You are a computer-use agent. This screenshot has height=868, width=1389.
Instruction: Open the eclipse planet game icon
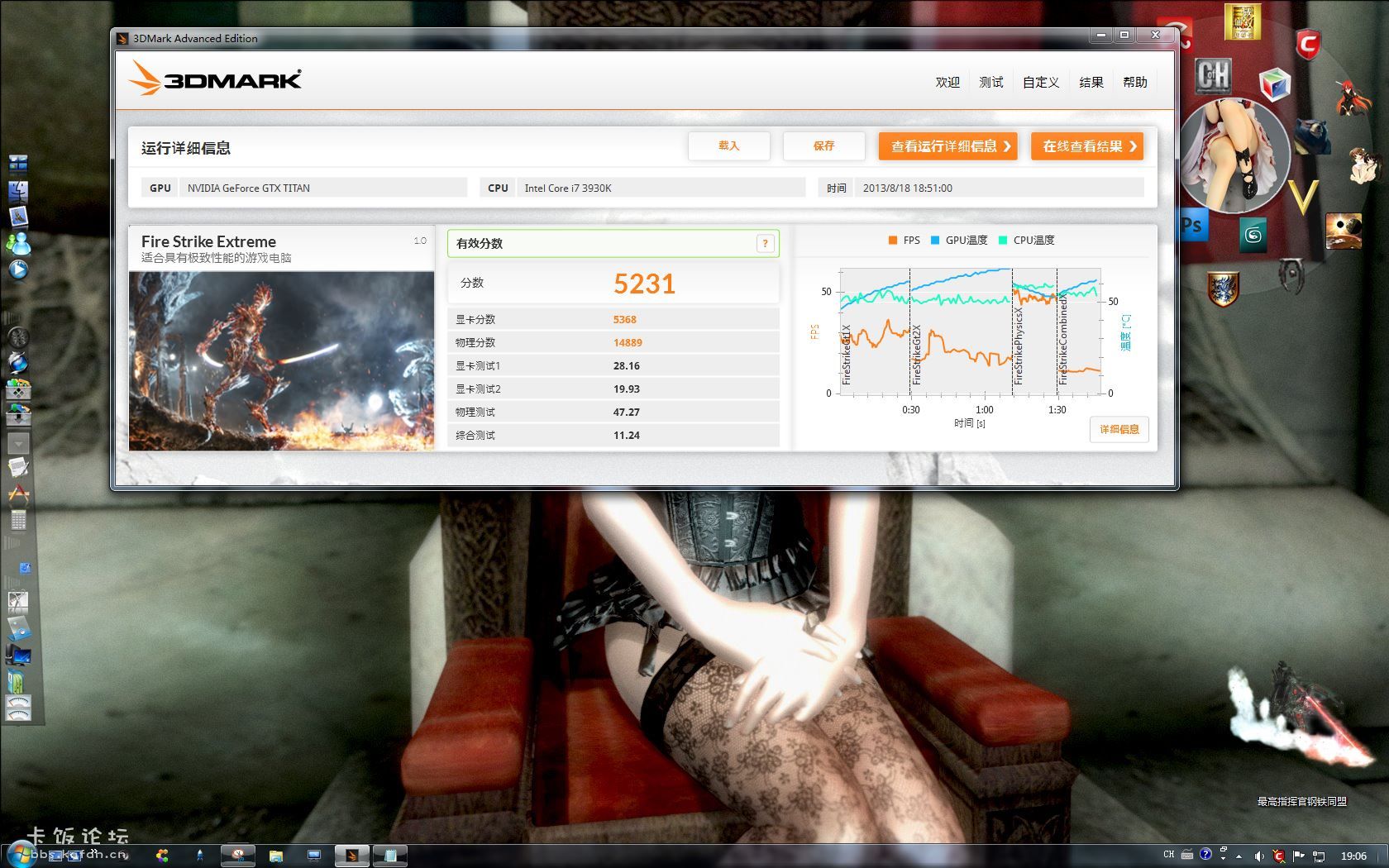point(1343,231)
